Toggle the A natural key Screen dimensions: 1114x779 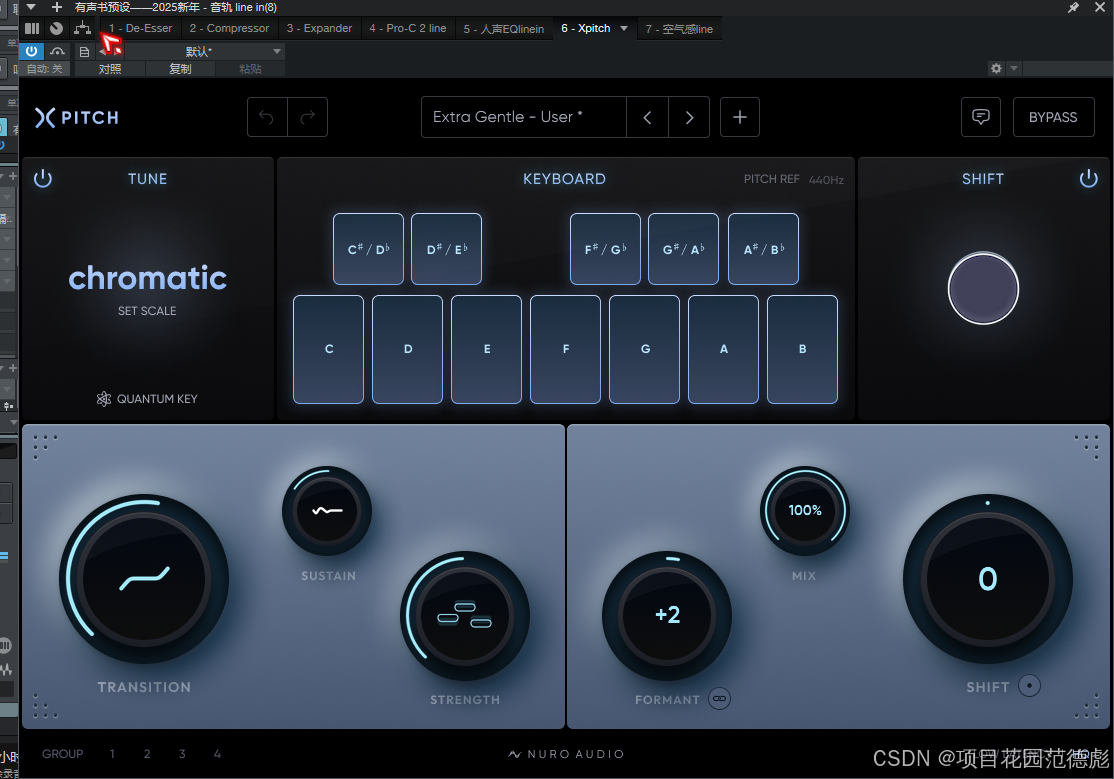click(x=723, y=349)
